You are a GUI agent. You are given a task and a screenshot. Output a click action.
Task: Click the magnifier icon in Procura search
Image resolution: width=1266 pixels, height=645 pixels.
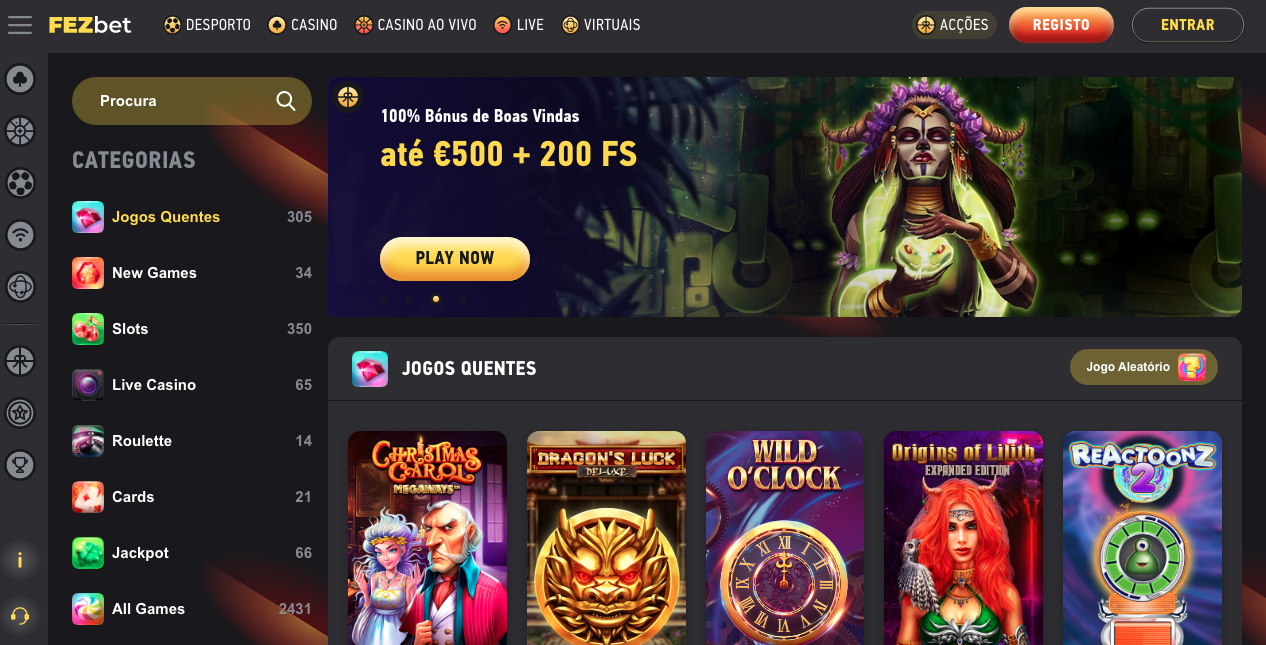pyautogui.click(x=286, y=101)
